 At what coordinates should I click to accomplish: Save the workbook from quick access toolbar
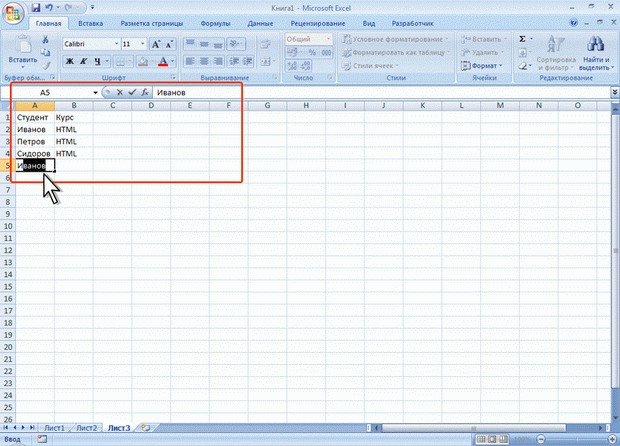36,8
